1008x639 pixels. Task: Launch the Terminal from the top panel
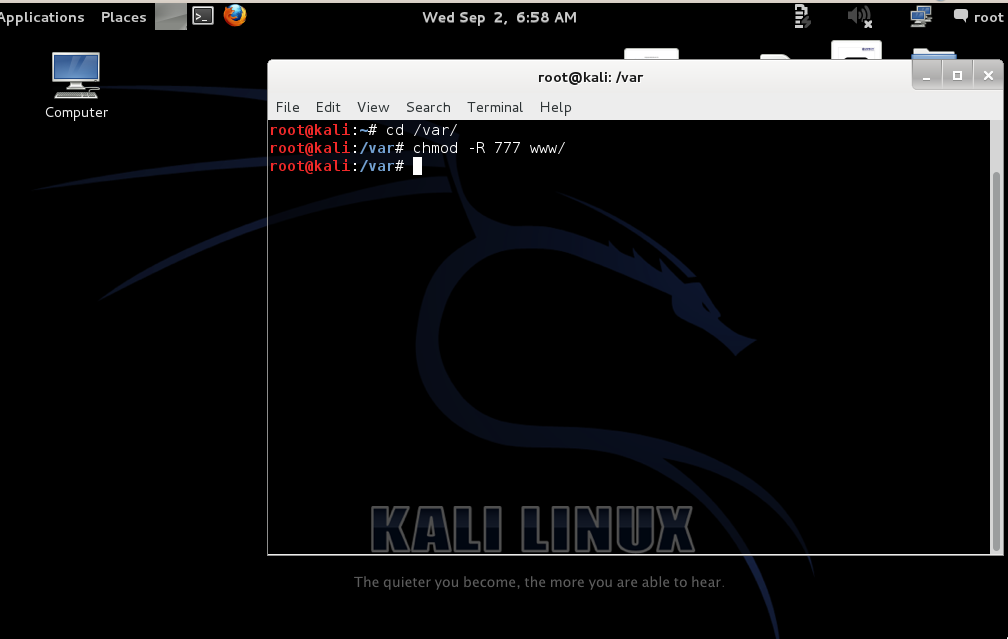tap(203, 16)
